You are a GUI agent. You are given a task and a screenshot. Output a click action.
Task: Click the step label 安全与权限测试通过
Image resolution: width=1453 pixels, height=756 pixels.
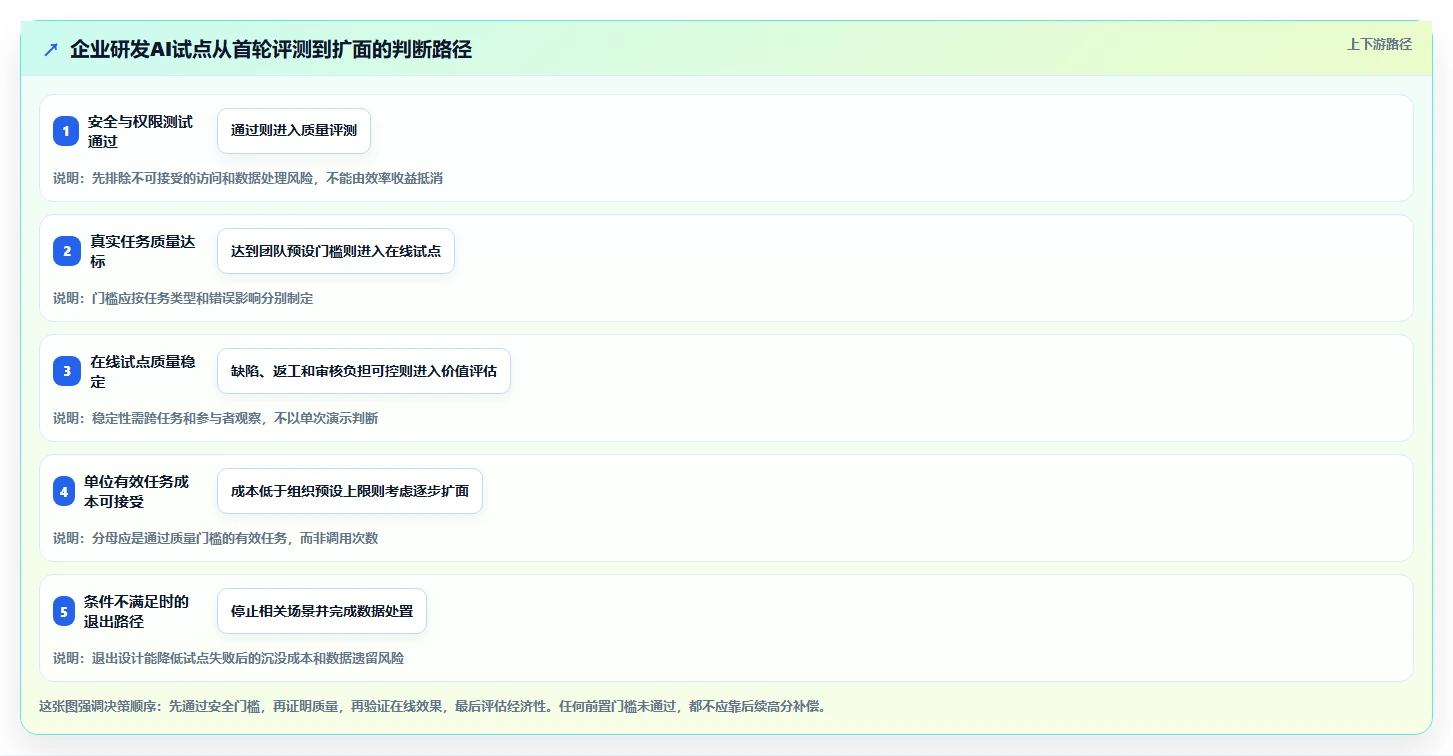click(140, 131)
